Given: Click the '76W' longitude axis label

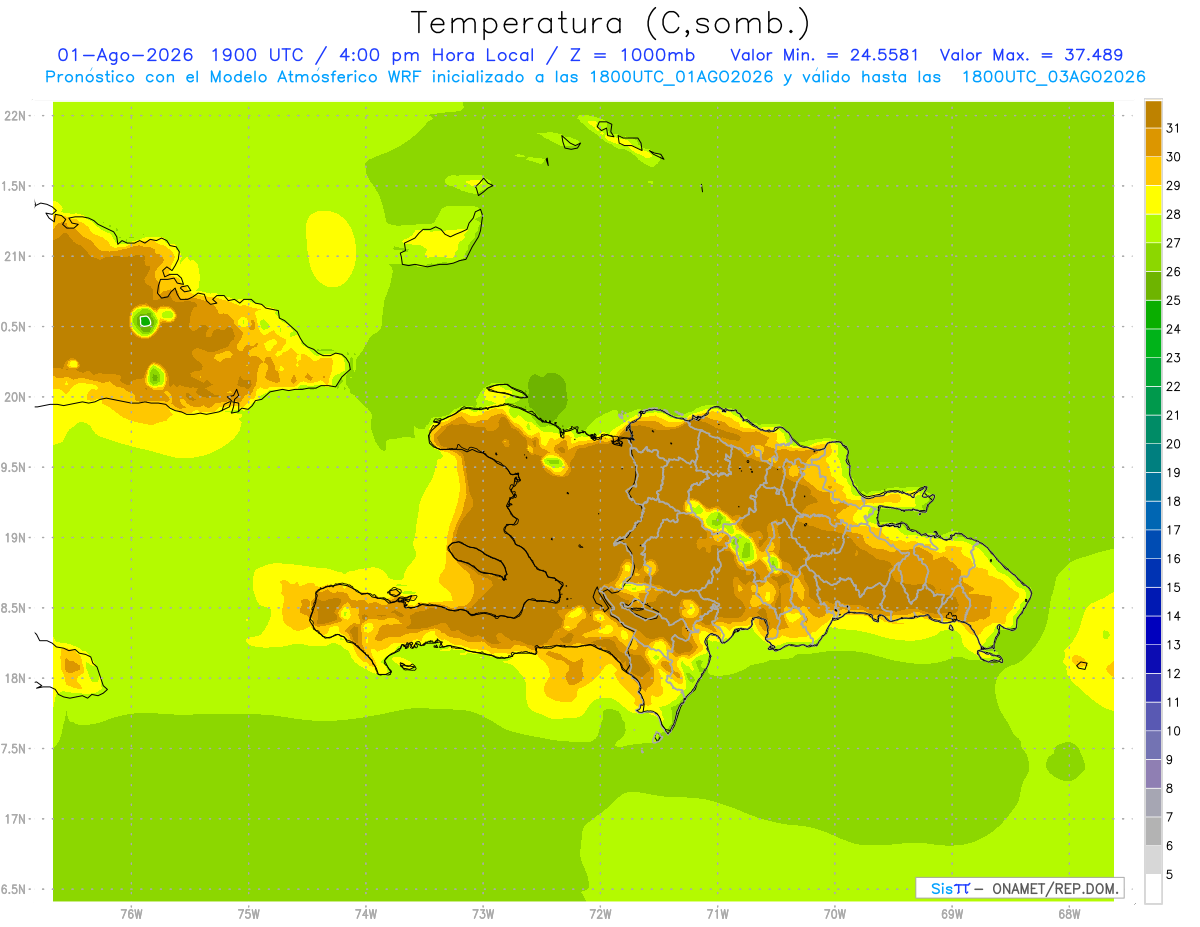Looking at the screenshot, I should click(131, 914).
